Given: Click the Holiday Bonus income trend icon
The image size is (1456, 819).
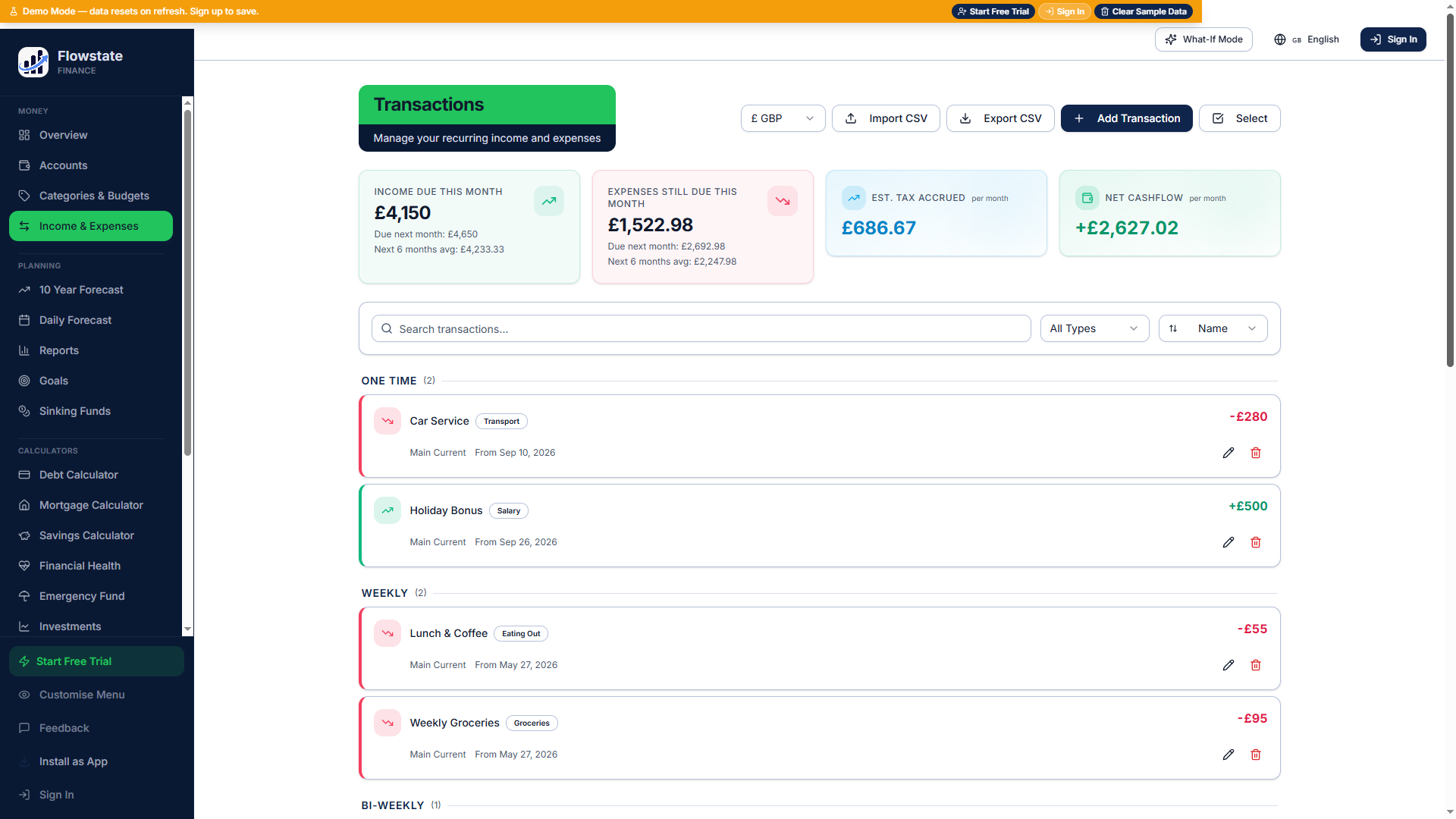Looking at the screenshot, I should tap(388, 510).
